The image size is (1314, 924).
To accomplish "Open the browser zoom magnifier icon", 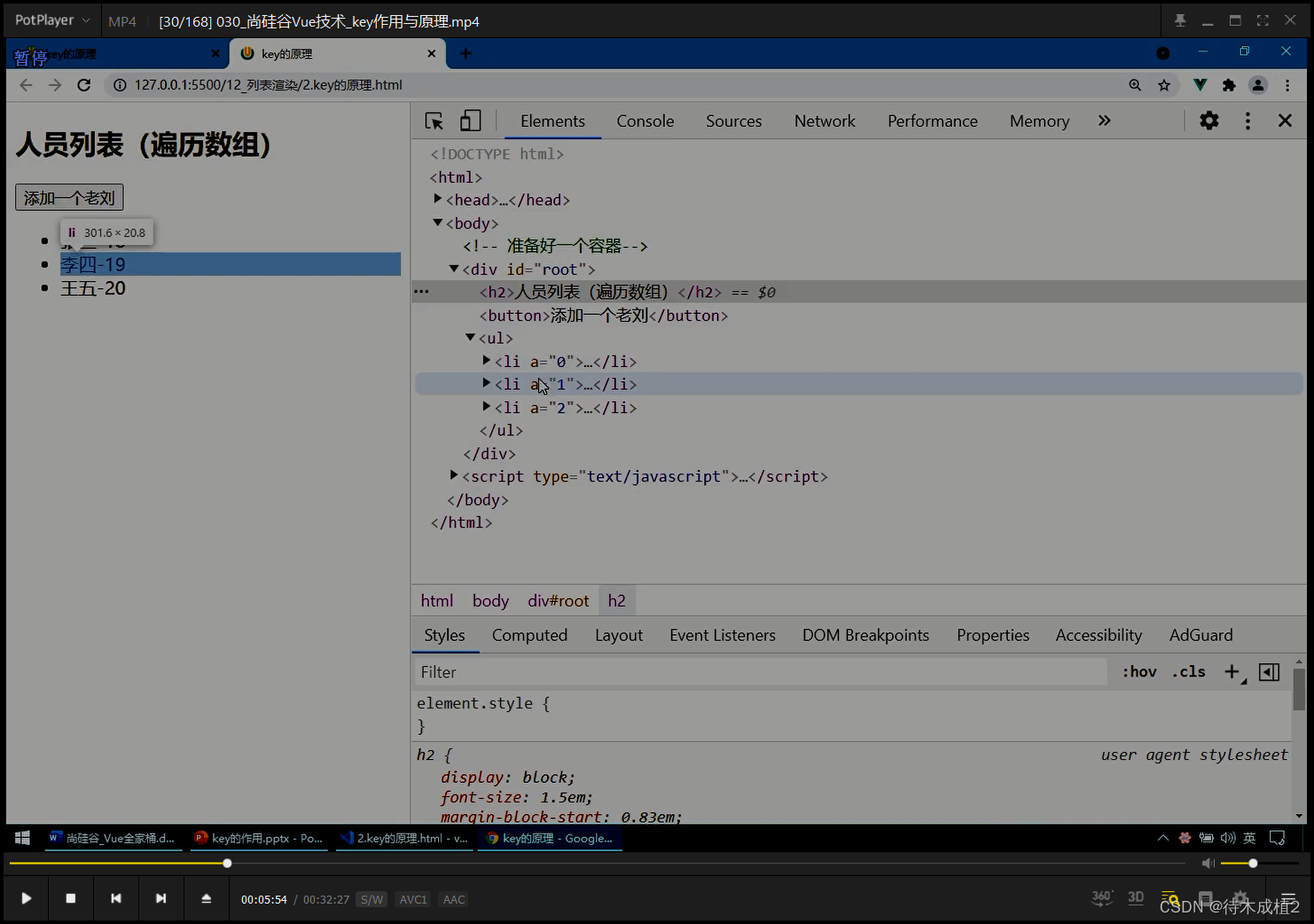I will pos(1135,85).
